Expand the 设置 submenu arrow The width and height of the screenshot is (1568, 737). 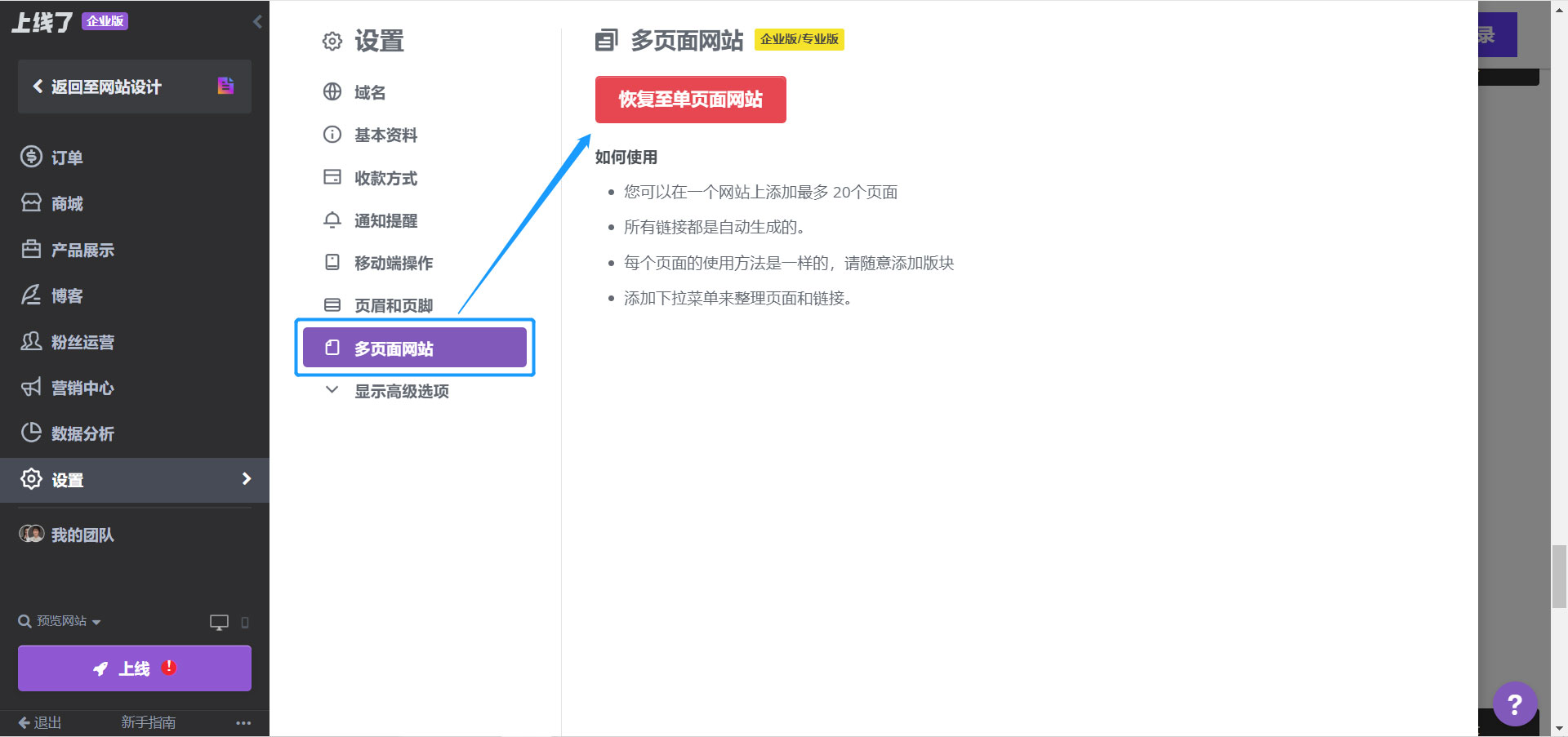pyautogui.click(x=247, y=480)
